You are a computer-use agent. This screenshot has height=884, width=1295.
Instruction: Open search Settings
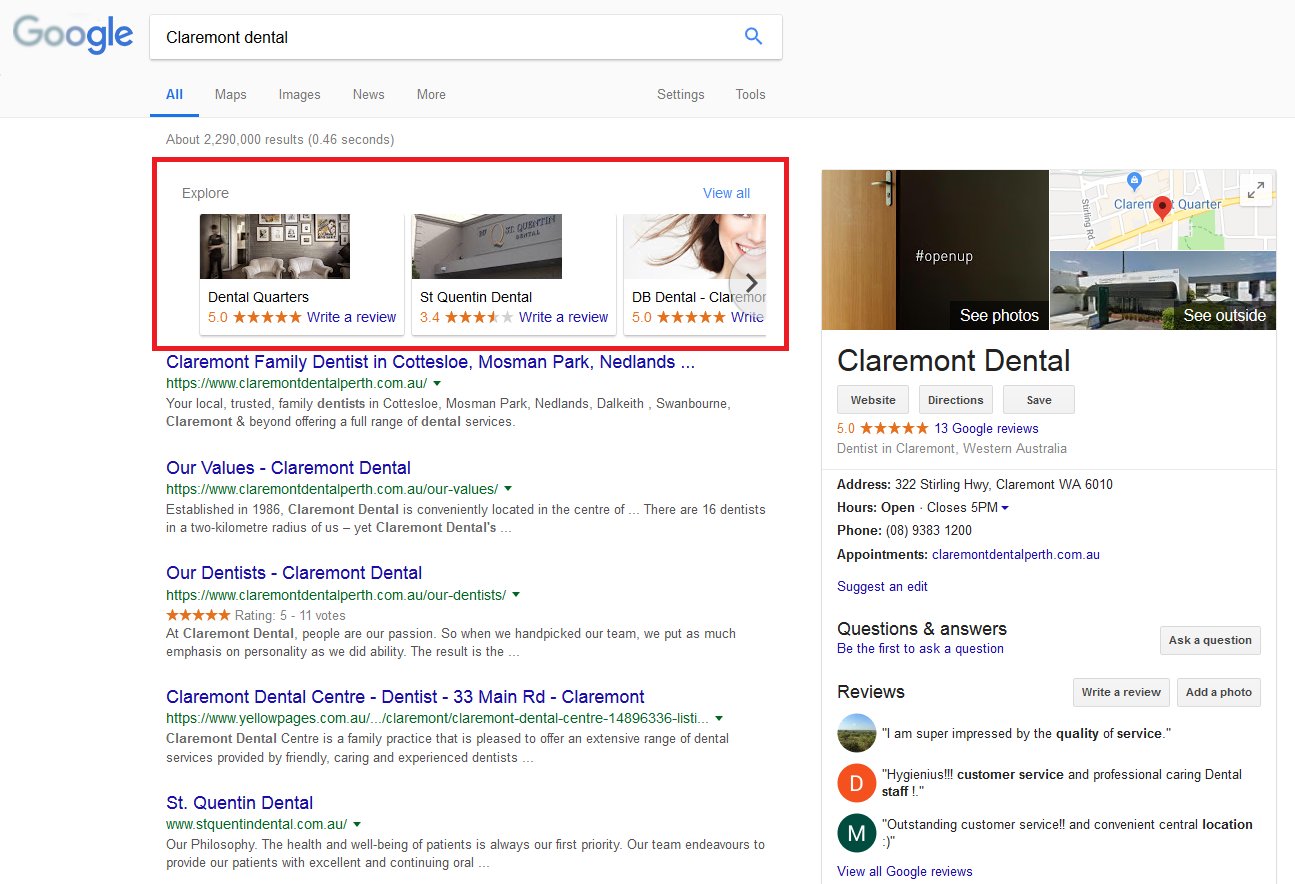[680, 94]
